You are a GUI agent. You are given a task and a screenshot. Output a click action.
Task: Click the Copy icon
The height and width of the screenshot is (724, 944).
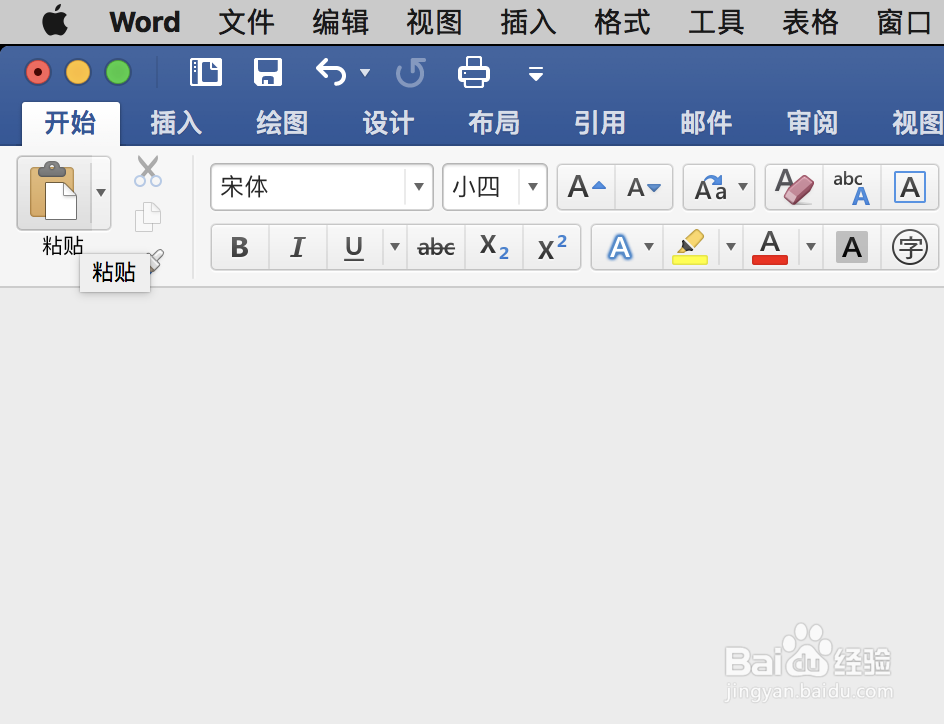point(148,217)
